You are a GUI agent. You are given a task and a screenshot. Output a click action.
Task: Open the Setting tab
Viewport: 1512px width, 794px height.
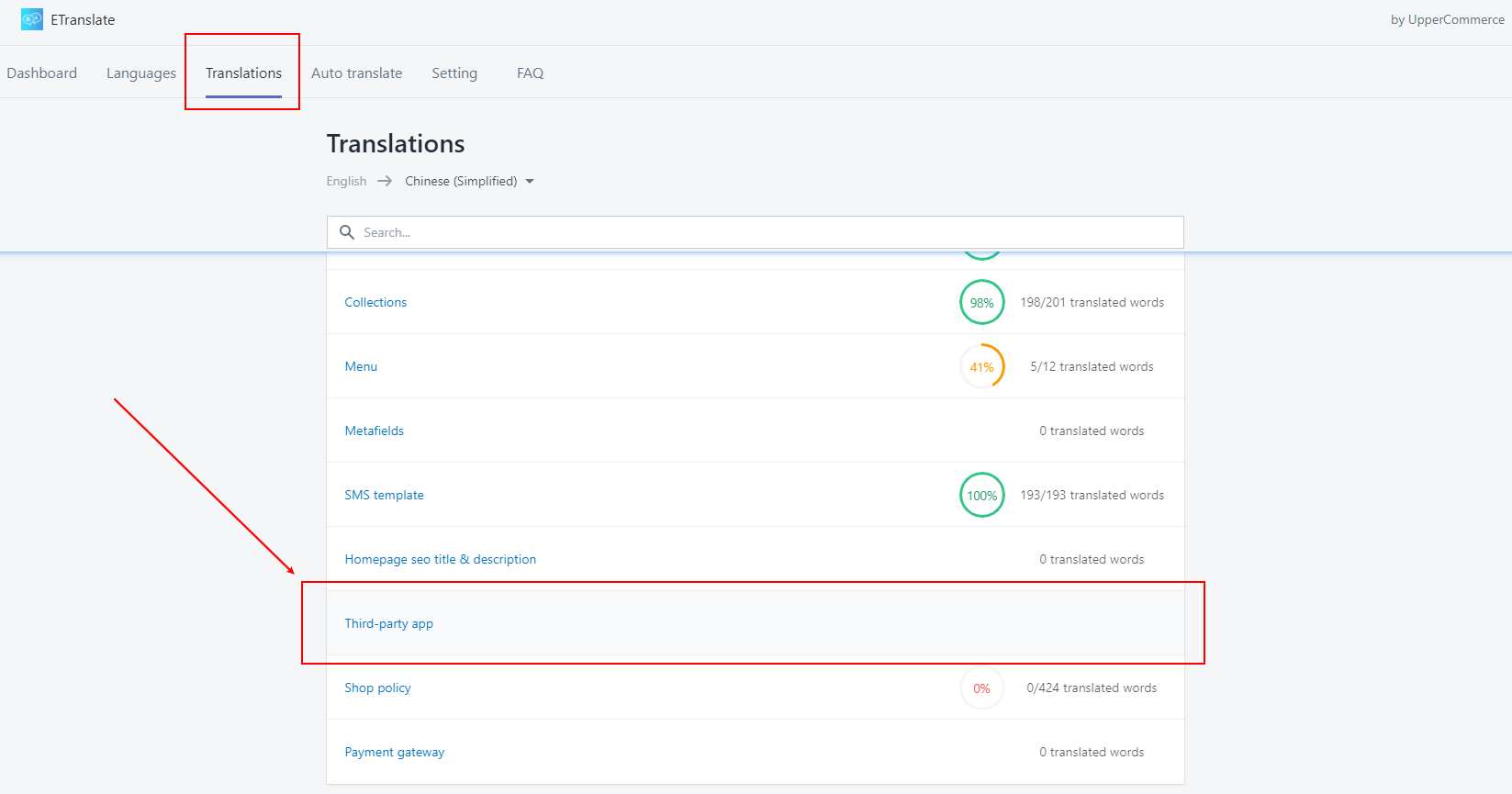454,73
